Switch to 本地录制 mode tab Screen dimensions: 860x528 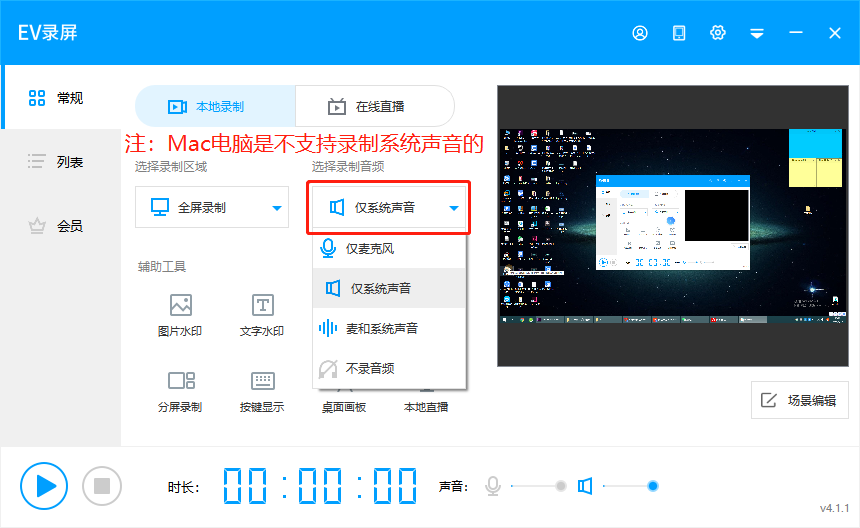click(x=215, y=106)
